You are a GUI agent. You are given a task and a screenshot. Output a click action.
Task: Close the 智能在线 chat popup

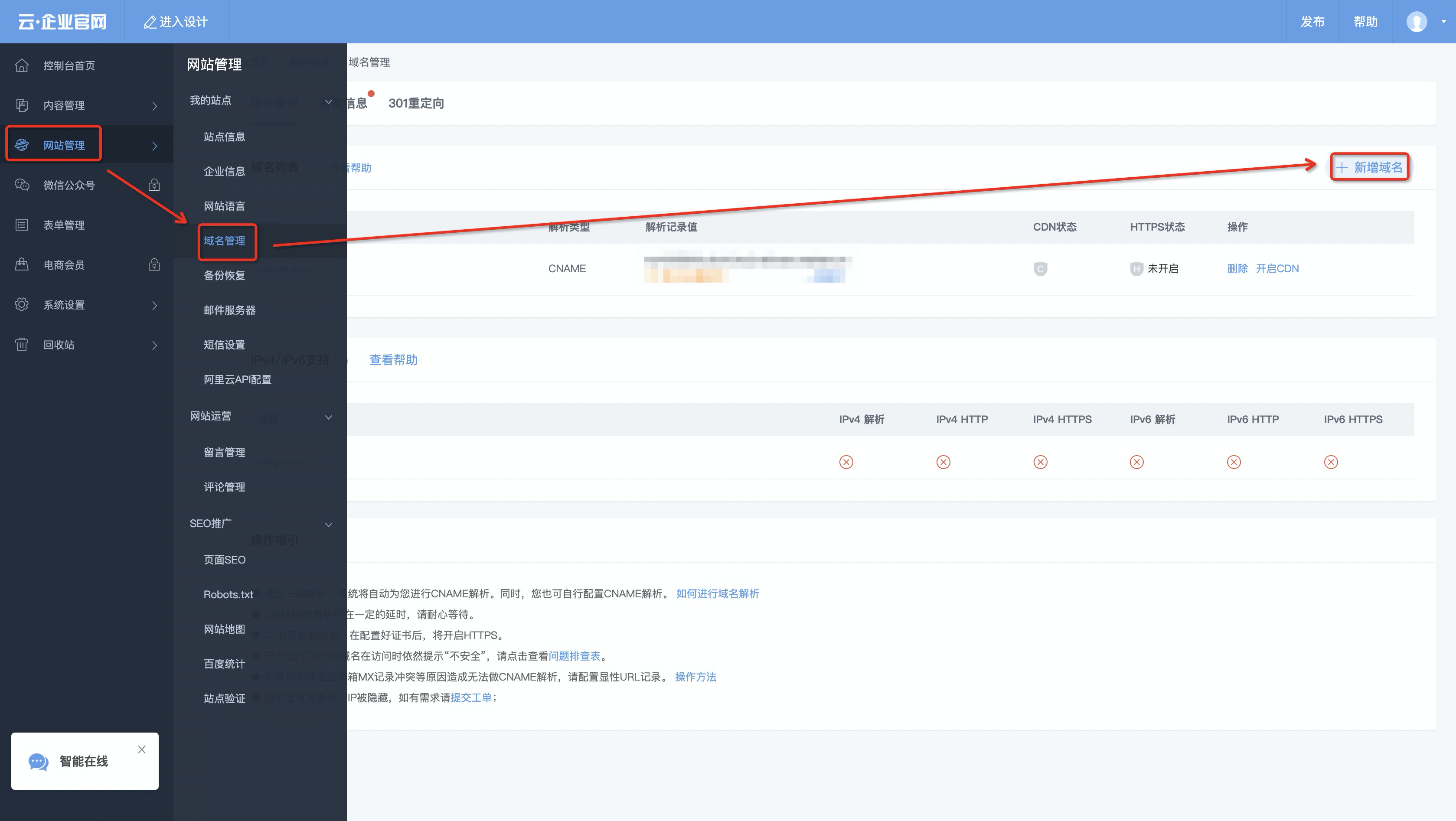click(x=141, y=749)
